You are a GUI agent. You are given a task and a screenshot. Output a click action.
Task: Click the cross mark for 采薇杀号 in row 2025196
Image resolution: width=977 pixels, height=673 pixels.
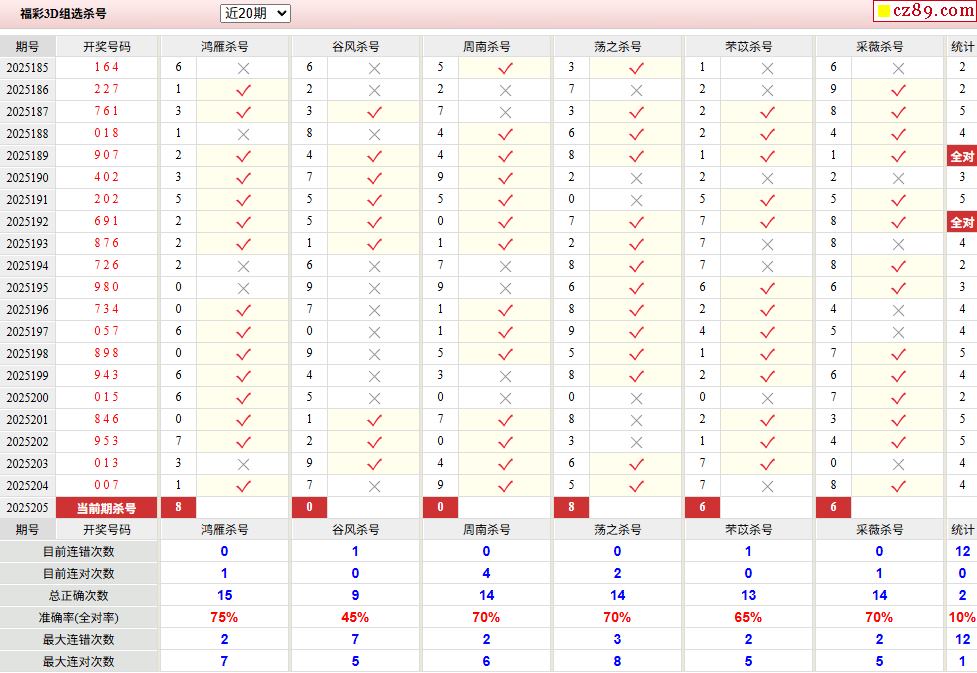tap(898, 310)
